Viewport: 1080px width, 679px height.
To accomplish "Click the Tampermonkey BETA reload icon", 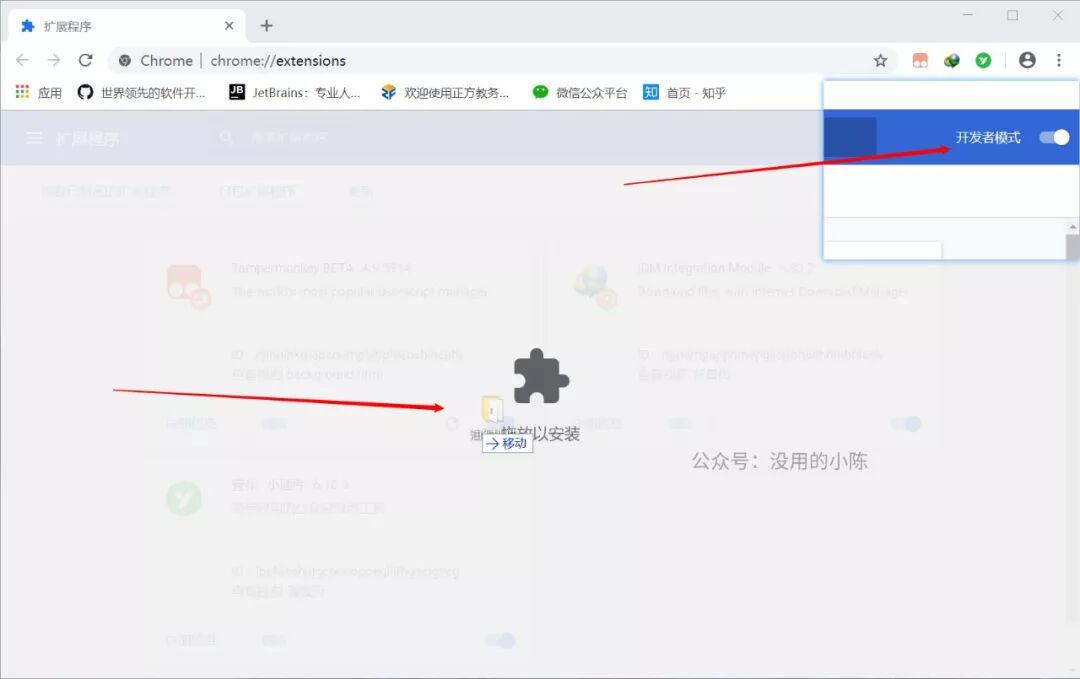I will coord(452,424).
